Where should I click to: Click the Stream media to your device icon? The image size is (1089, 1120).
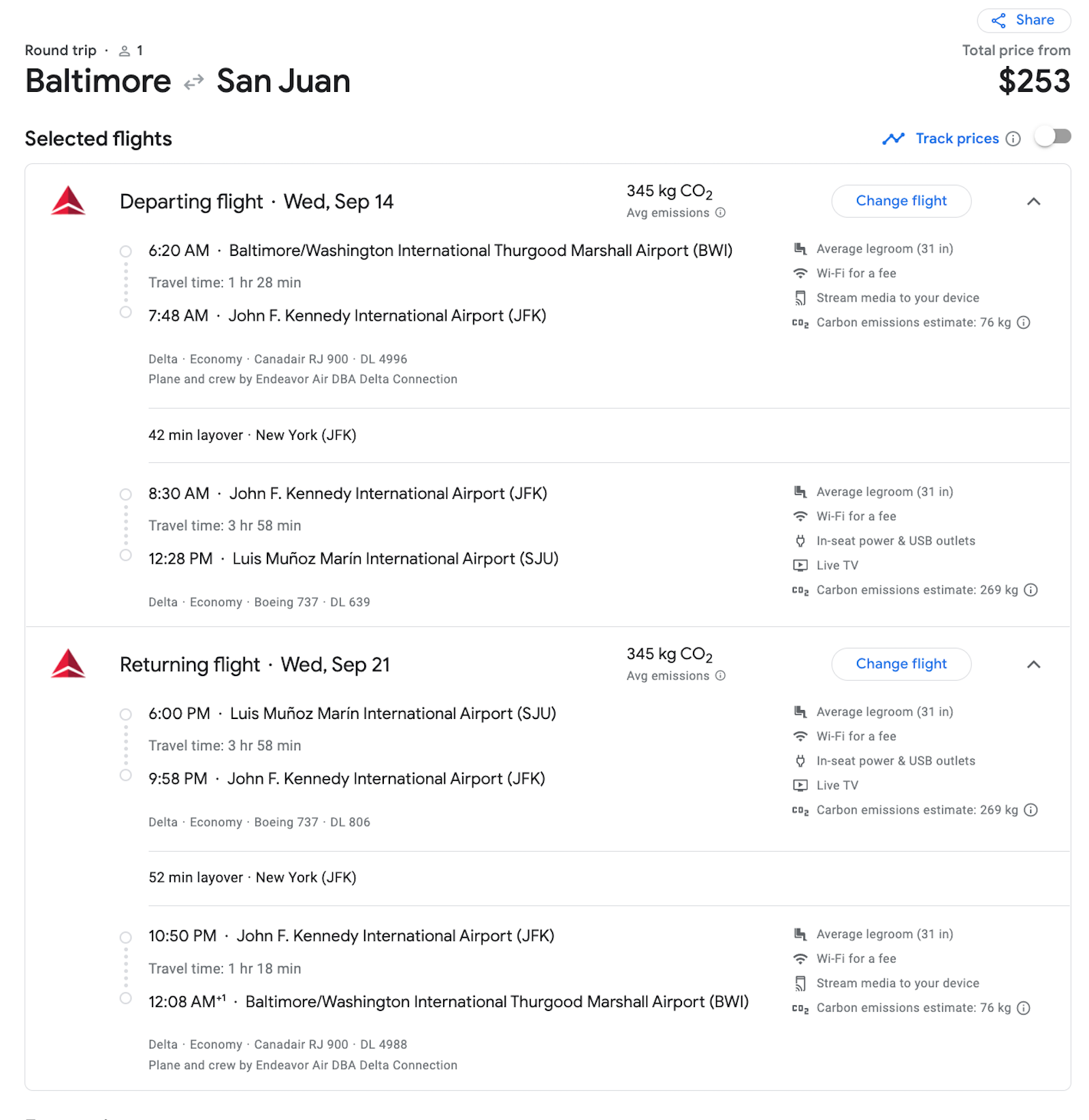(800, 298)
